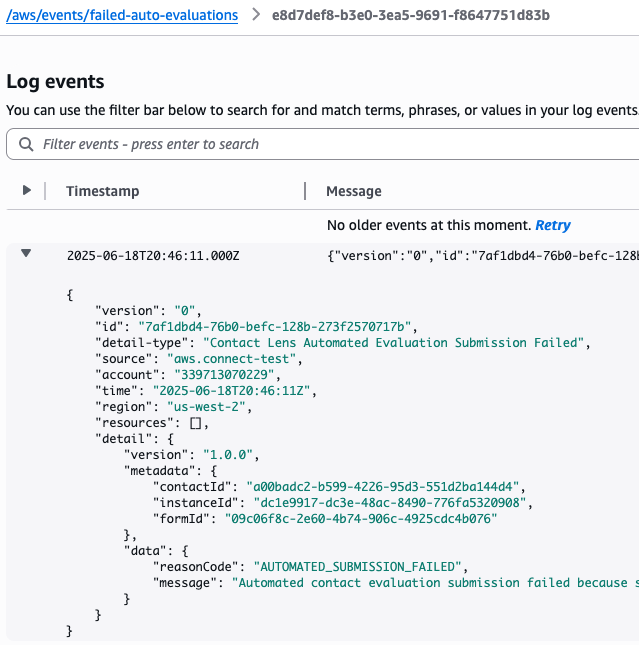
Task: Click the magnifier icon in filter bar
Action: pos(25,144)
